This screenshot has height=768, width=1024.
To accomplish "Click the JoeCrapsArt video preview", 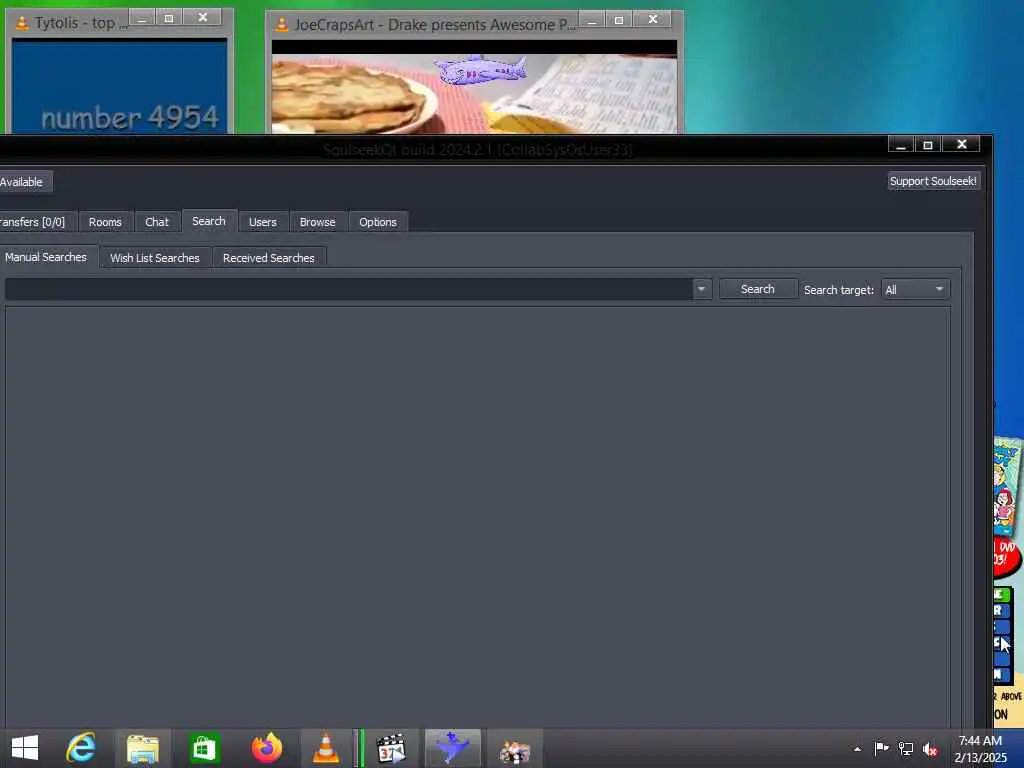I will [x=474, y=86].
